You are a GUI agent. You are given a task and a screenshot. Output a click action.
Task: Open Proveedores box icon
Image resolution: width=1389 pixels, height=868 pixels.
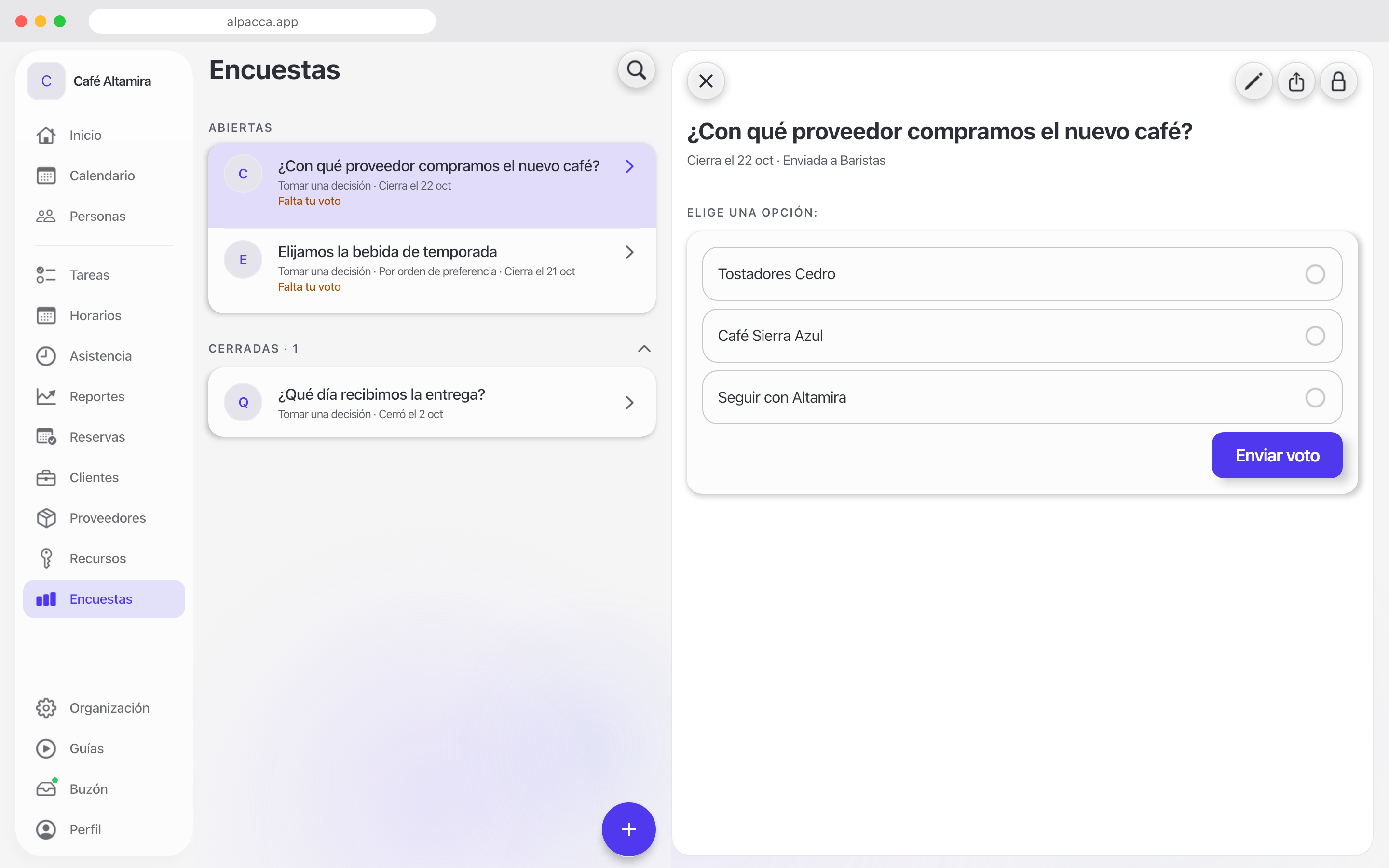click(x=46, y=518)
